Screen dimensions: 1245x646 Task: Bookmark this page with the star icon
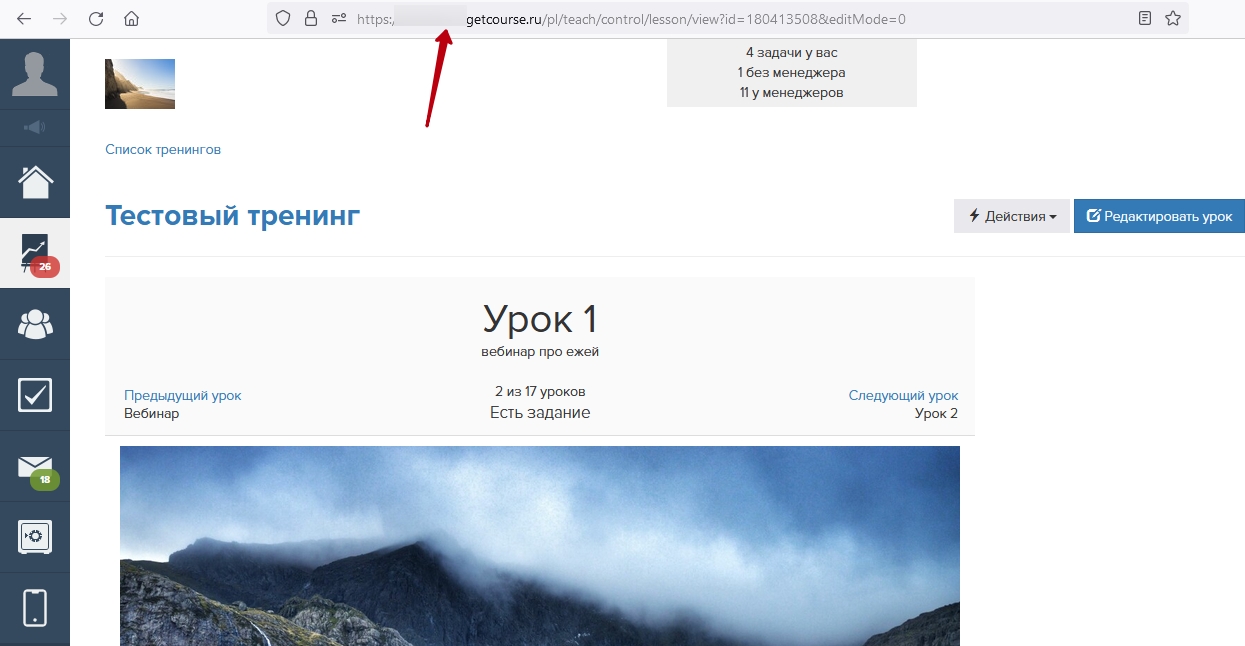[x=1173, y=18]
